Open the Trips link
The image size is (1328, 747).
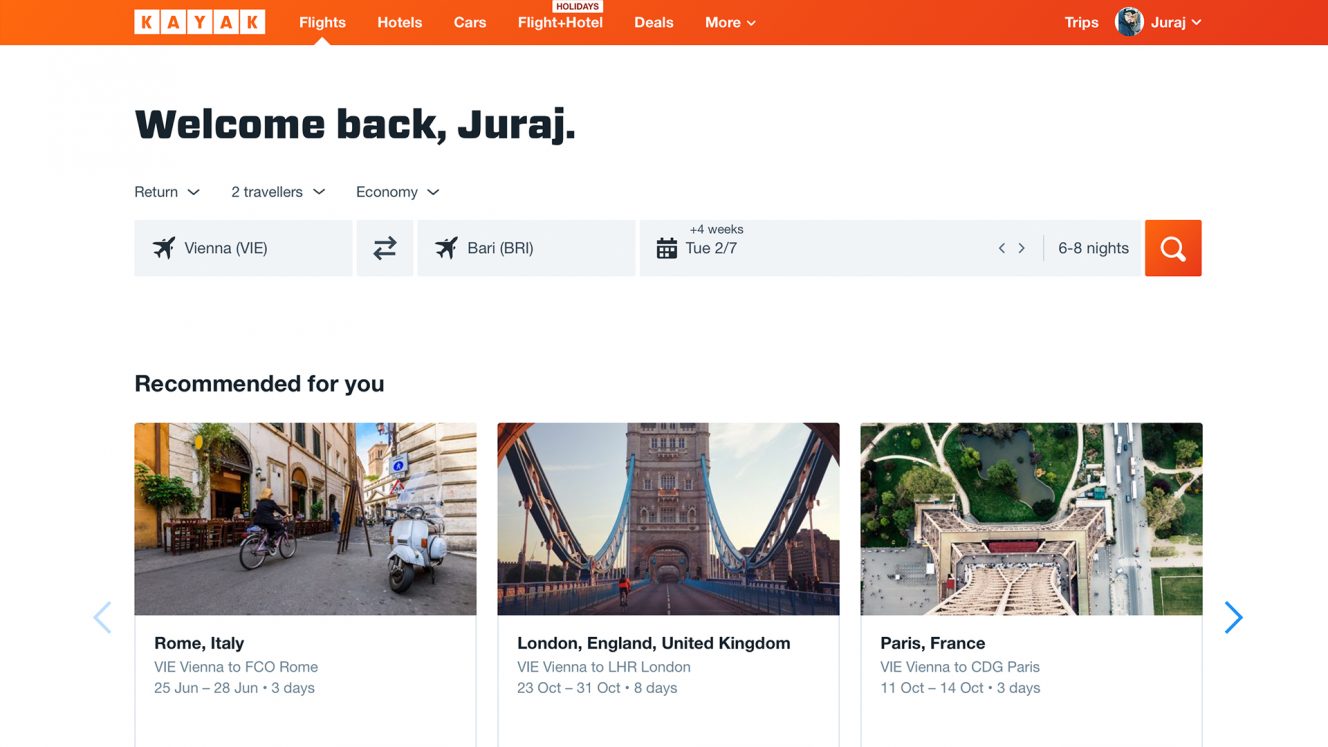1081,22
